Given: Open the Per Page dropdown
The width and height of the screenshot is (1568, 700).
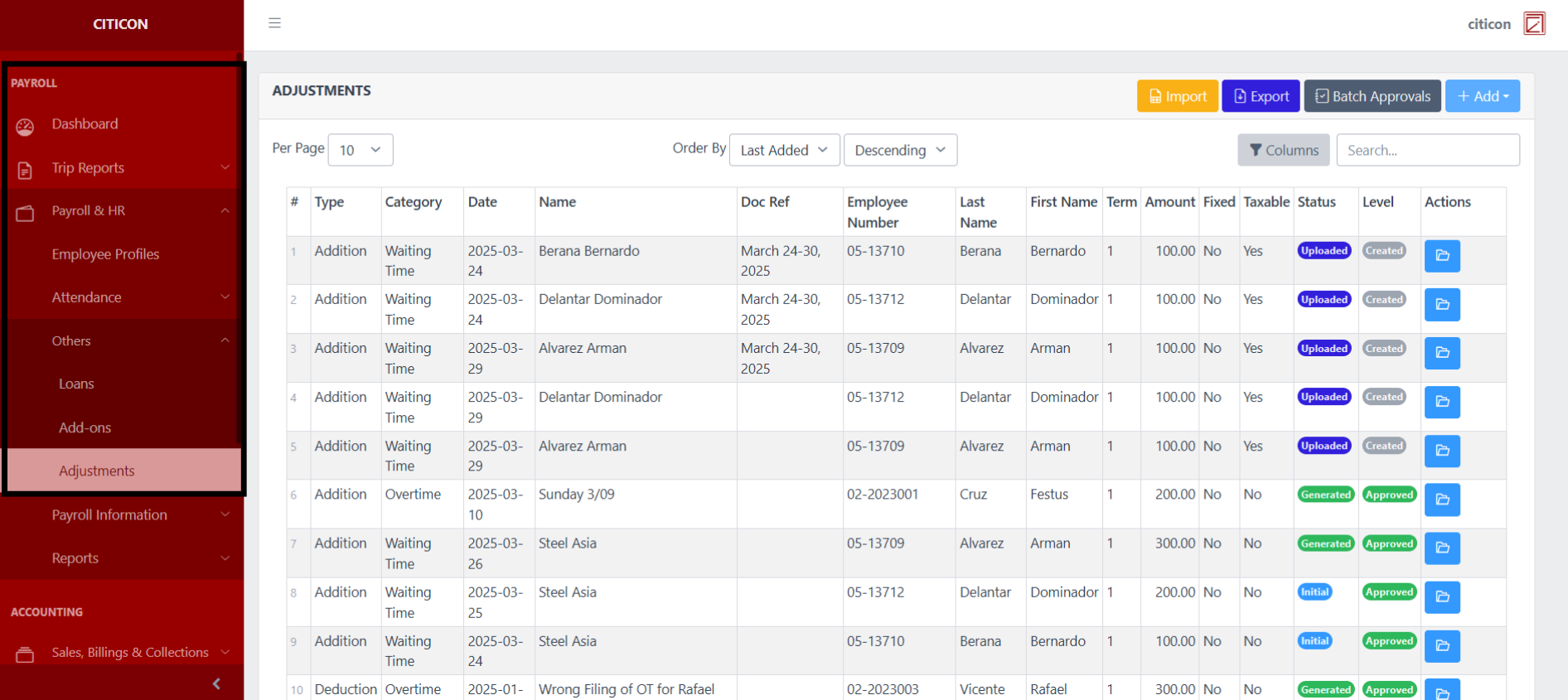Looking at the screenshot, I should click(x=360, y=150).
